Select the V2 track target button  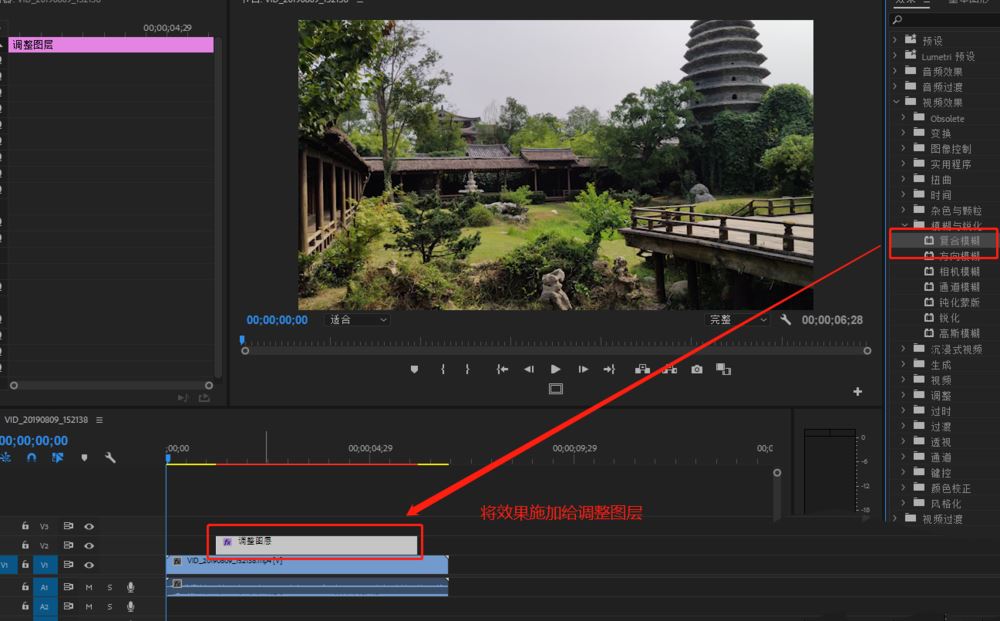click(44, 546)
